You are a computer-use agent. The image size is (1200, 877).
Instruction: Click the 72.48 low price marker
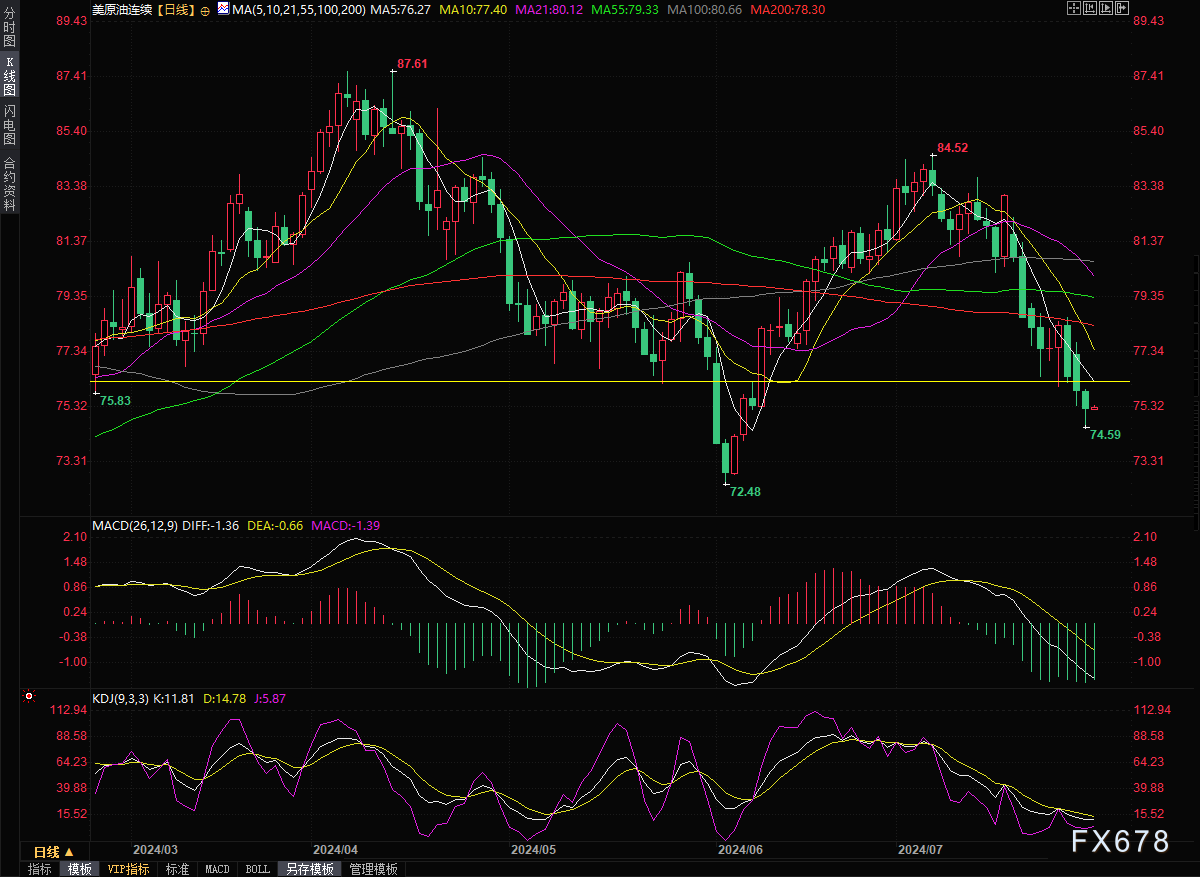(745, 491)
